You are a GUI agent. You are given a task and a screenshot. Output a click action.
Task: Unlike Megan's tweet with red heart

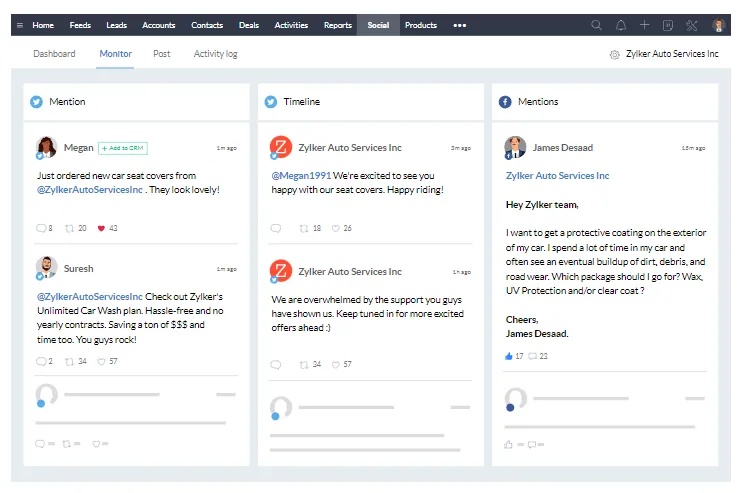point(101,228)
